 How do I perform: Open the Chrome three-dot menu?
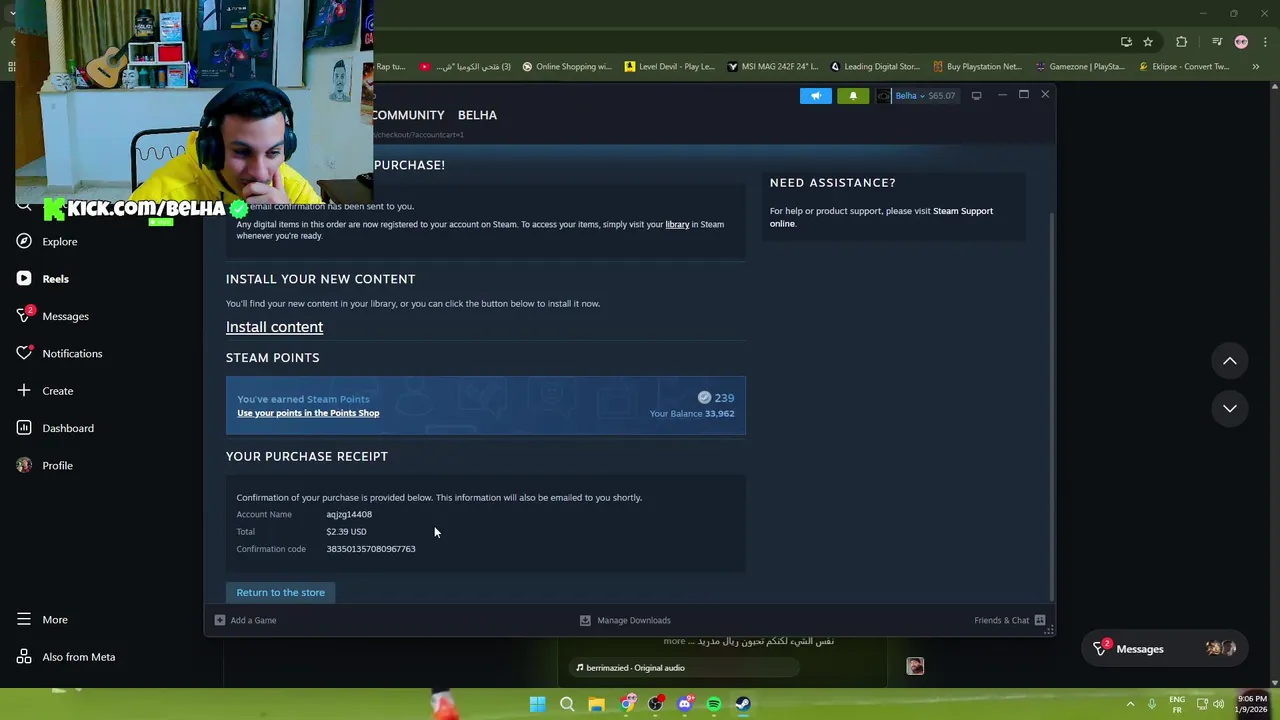pyautogui.click(x=1266, y=42)
